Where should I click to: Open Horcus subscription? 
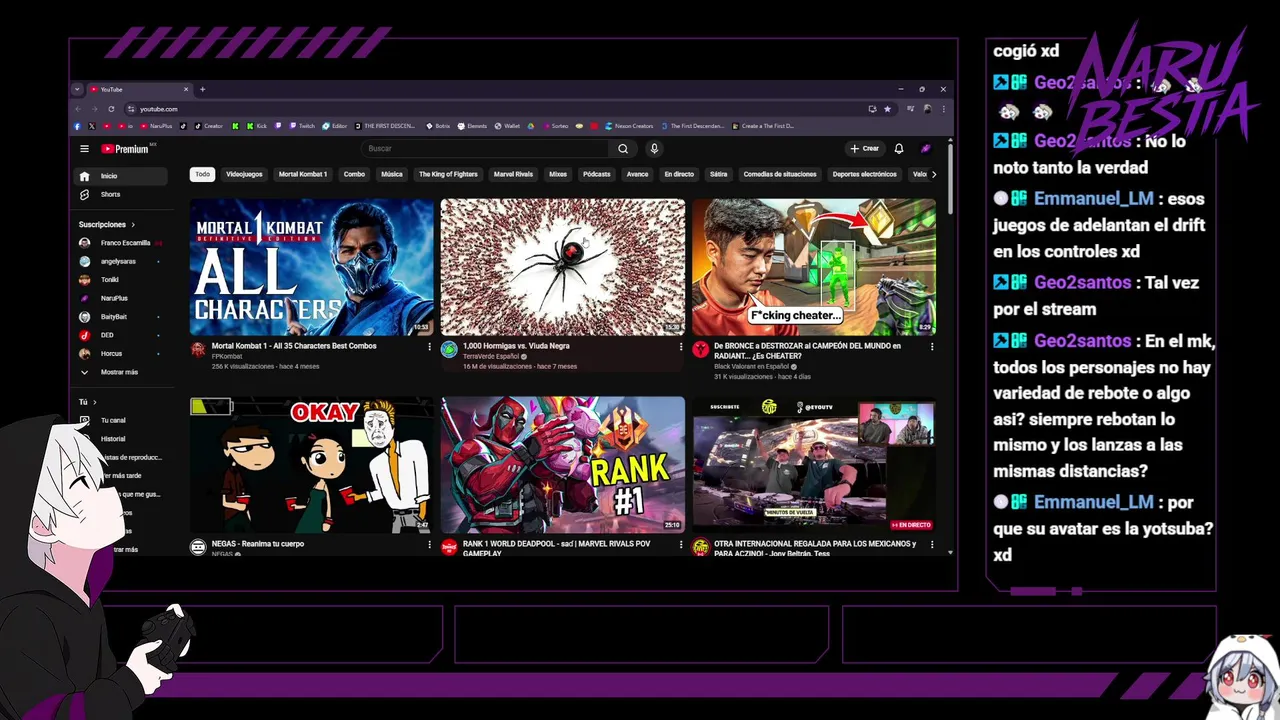[x=123, y=354]
